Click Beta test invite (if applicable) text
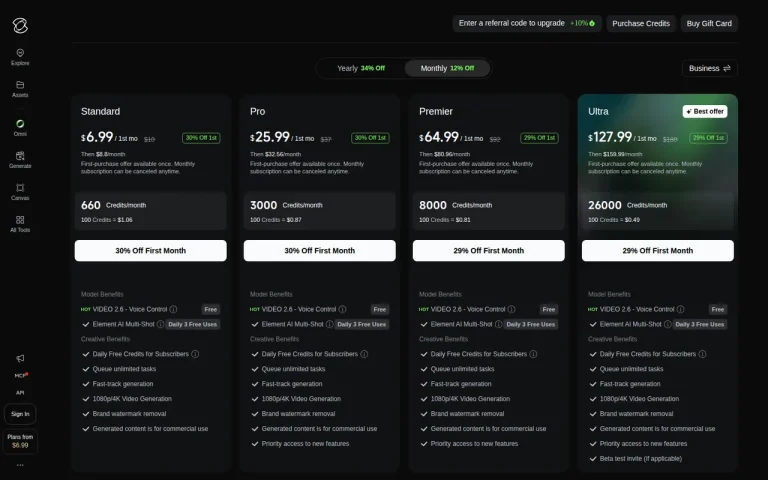Screen dimensions: 768x480 coord(641,459)
